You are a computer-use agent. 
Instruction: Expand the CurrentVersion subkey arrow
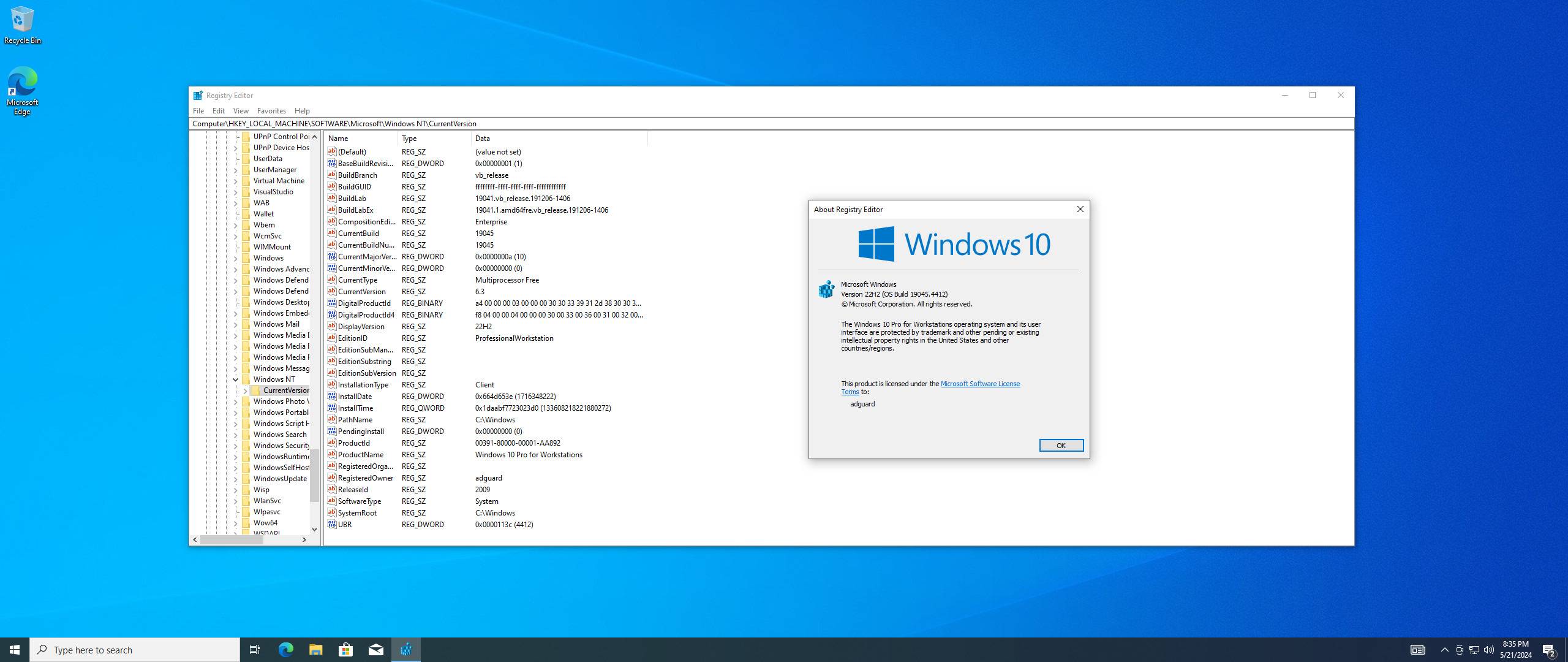[x=245, y=390]
